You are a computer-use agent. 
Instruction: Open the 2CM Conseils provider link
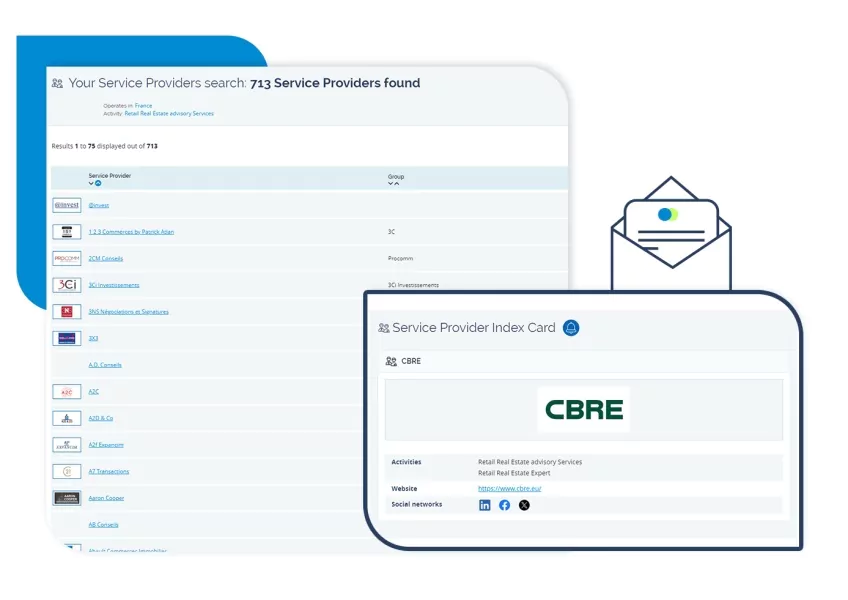(106, 258)
